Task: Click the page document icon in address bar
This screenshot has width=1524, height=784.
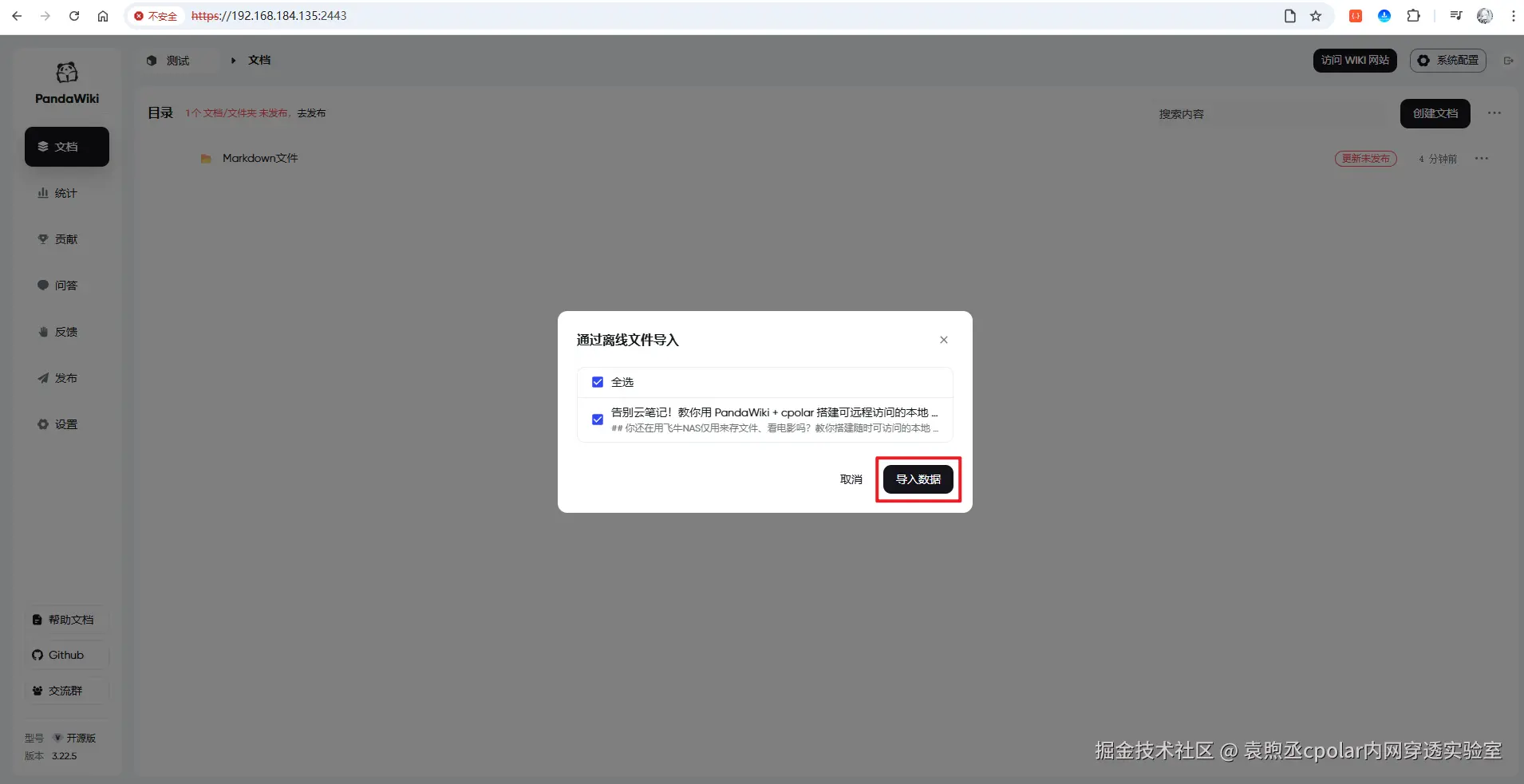Action: click(x=1290, y=16)
